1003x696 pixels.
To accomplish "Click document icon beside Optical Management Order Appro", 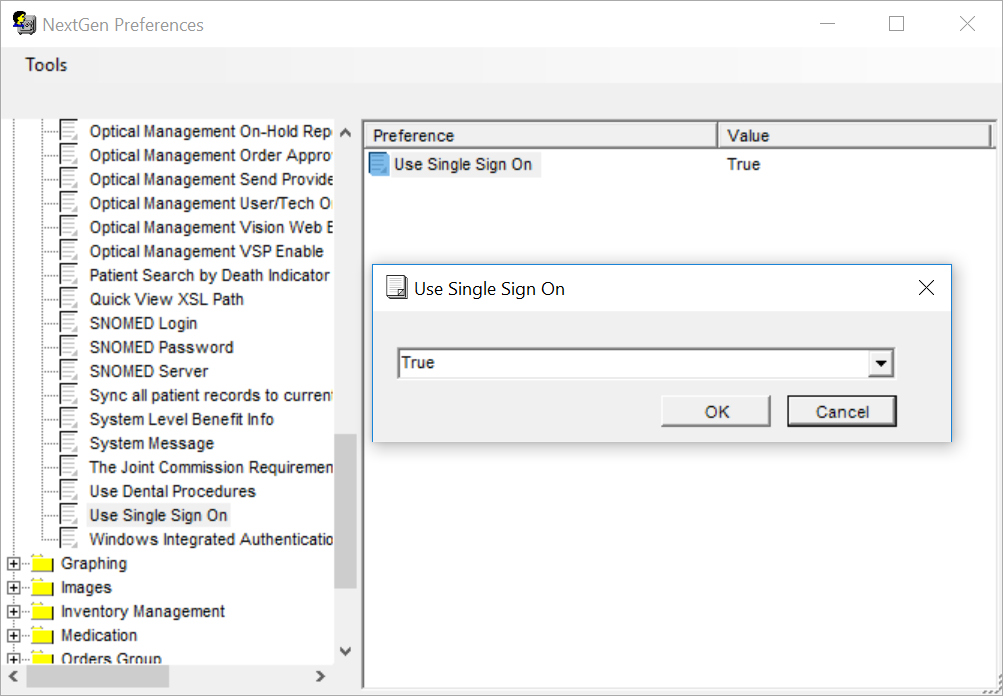I will pyautogui.click(x=68, y=155).
